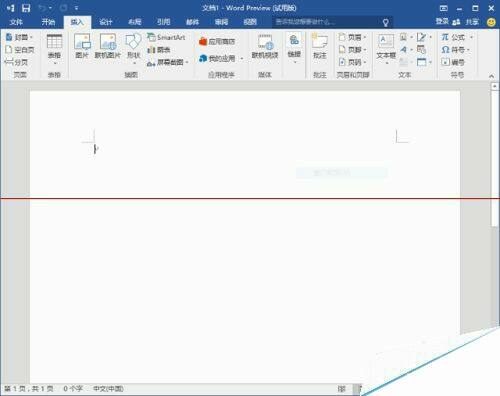The image size is (500, 396).
Task: Switch to the Review (审阅) tab
Action: [x=221, y=22]
